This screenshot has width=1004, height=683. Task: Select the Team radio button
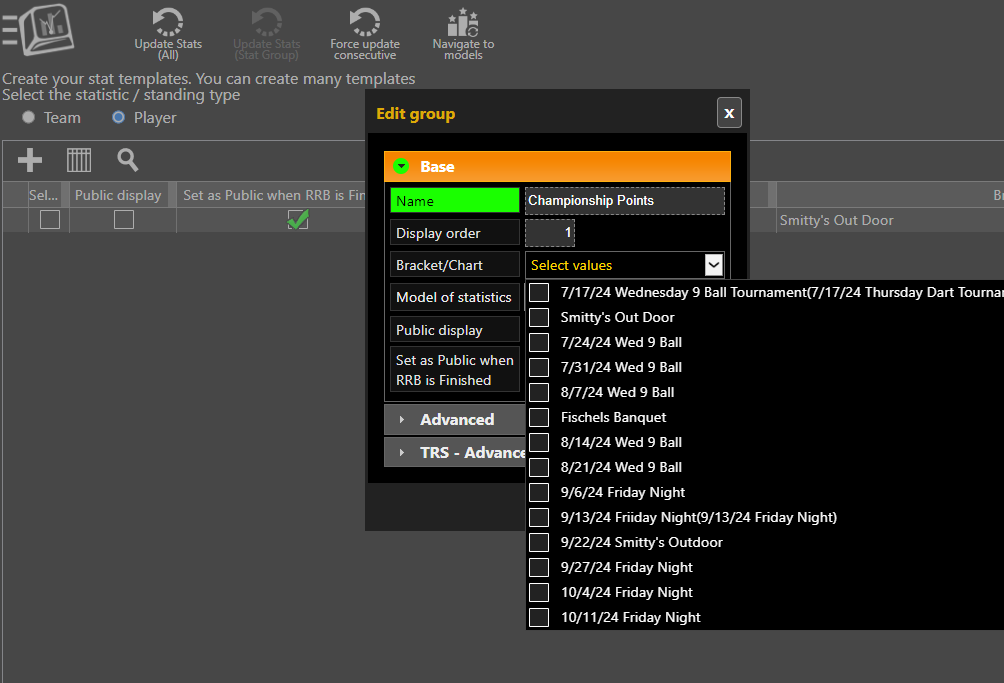click(x=28, y=117)
